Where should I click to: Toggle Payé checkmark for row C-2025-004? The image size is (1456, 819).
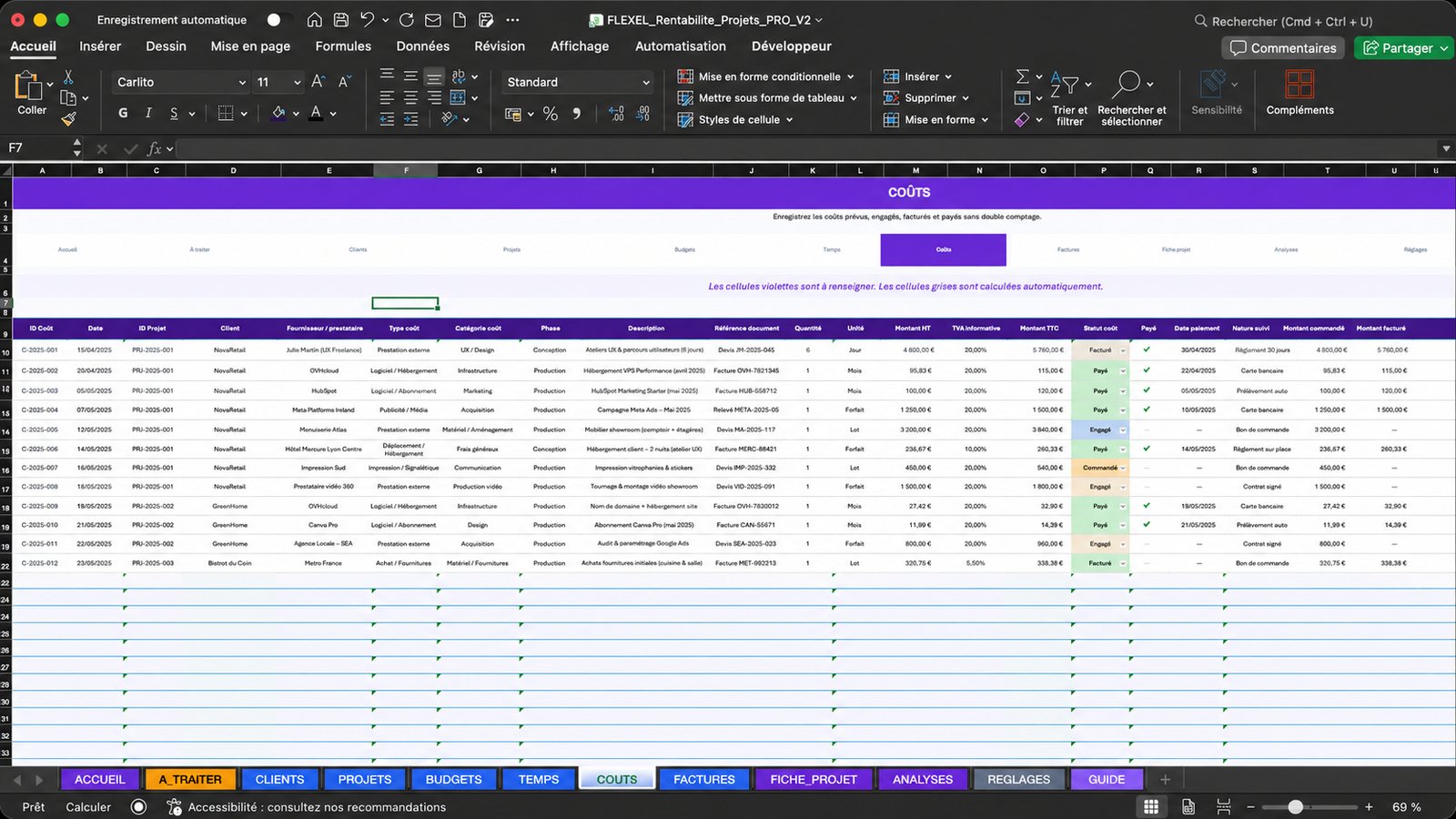click(x=1147, y=409)
